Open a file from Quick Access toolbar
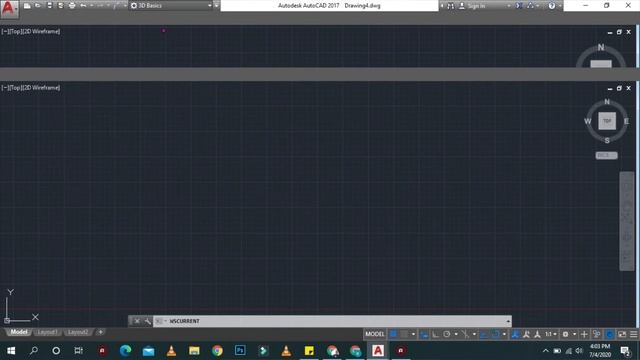Screen dimensions: 640x360 click(38, 6)
